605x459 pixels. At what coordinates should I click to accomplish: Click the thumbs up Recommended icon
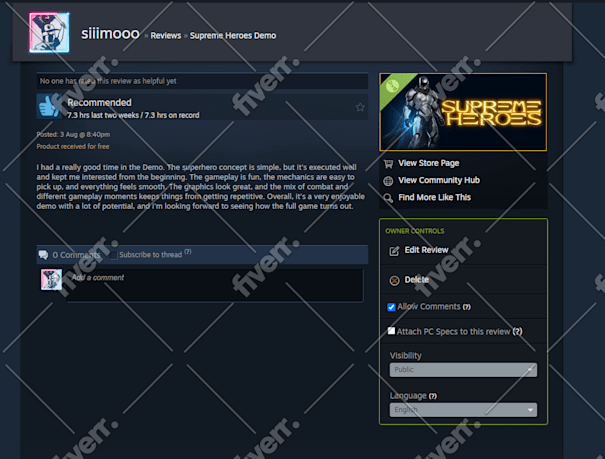[49, 106]
